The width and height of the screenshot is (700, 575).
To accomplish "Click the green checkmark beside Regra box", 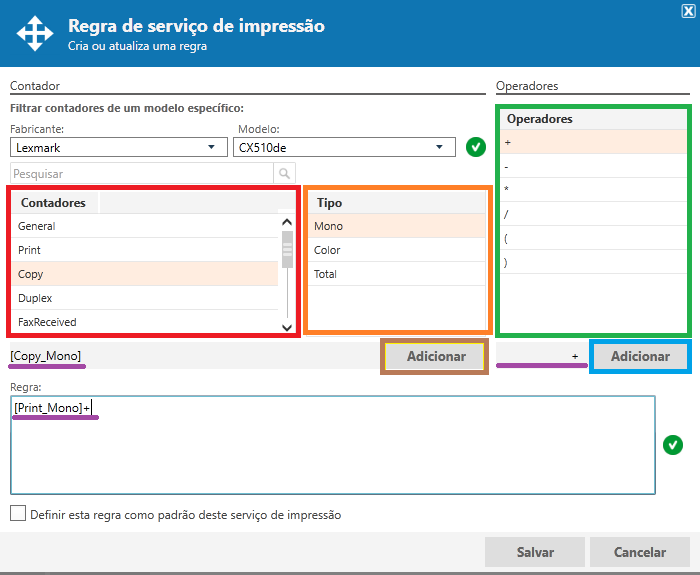I will pyautogui.click(x=673, y=445).
